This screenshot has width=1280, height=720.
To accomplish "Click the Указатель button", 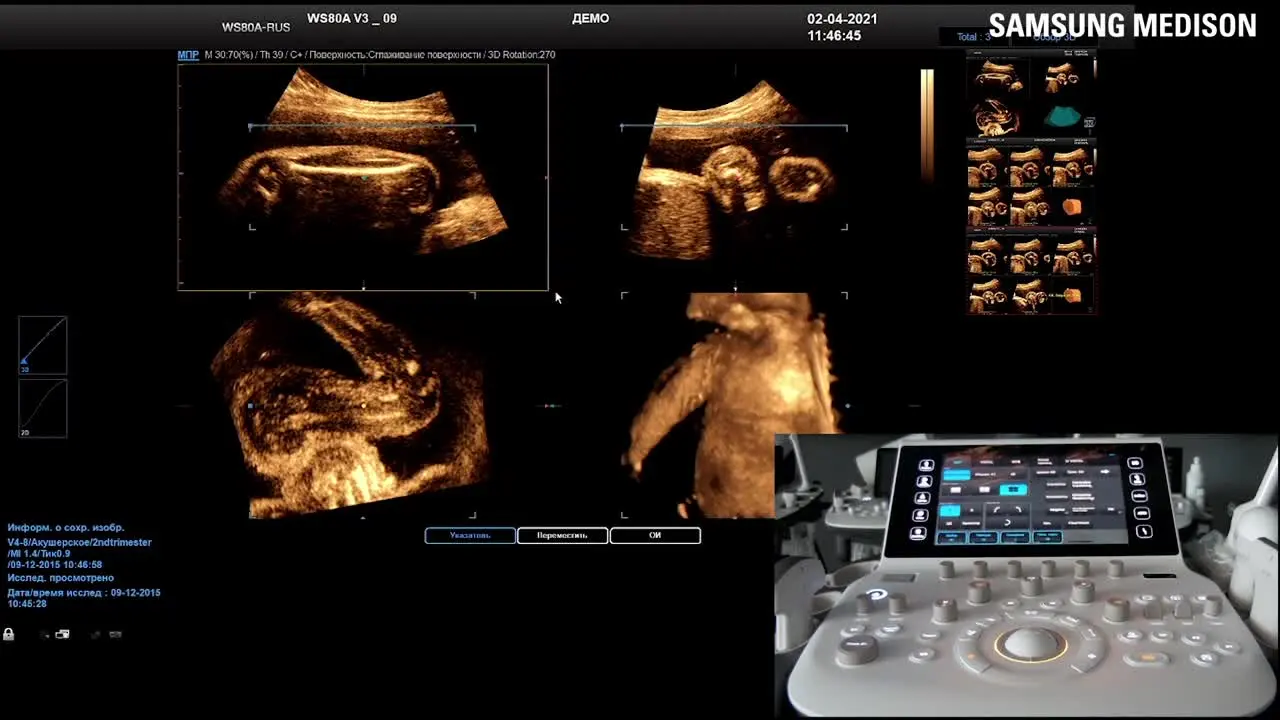I will [x=470, y=535].
